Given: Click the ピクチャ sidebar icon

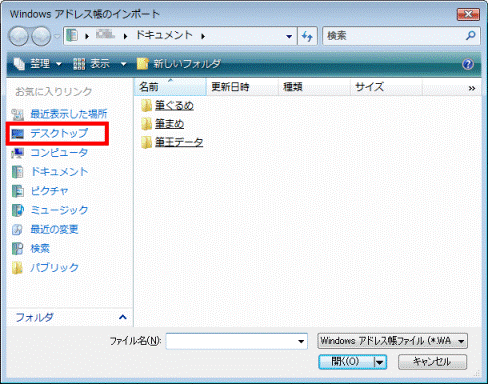Looking at the screenshot, I should (17, 191).
